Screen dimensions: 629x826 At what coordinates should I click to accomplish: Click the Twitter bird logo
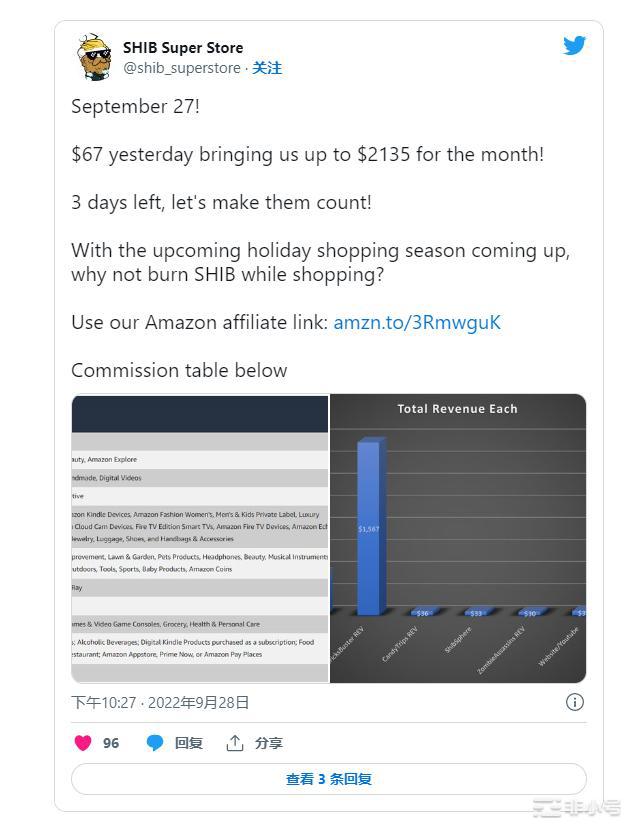point(573,45)
